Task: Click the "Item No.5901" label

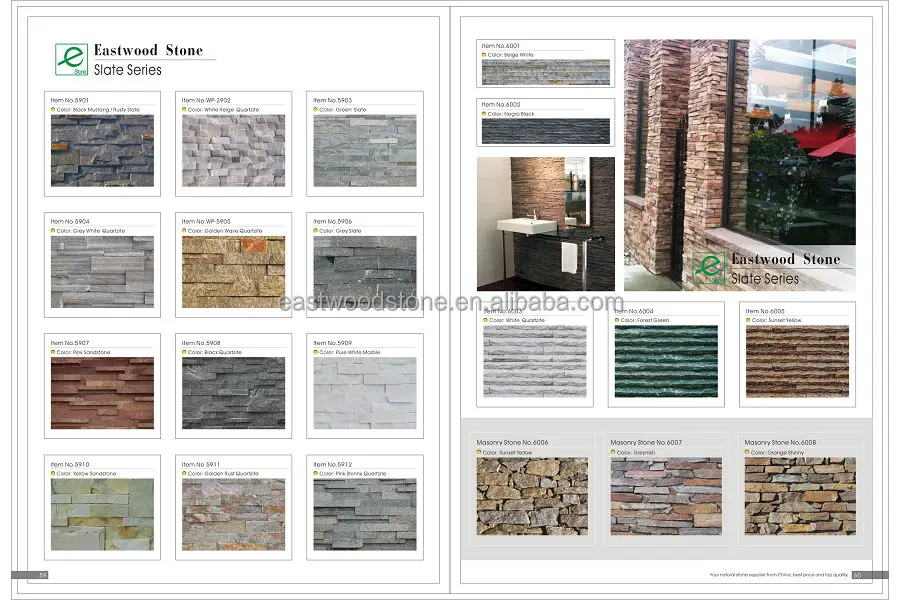Action: click(70, 100)
